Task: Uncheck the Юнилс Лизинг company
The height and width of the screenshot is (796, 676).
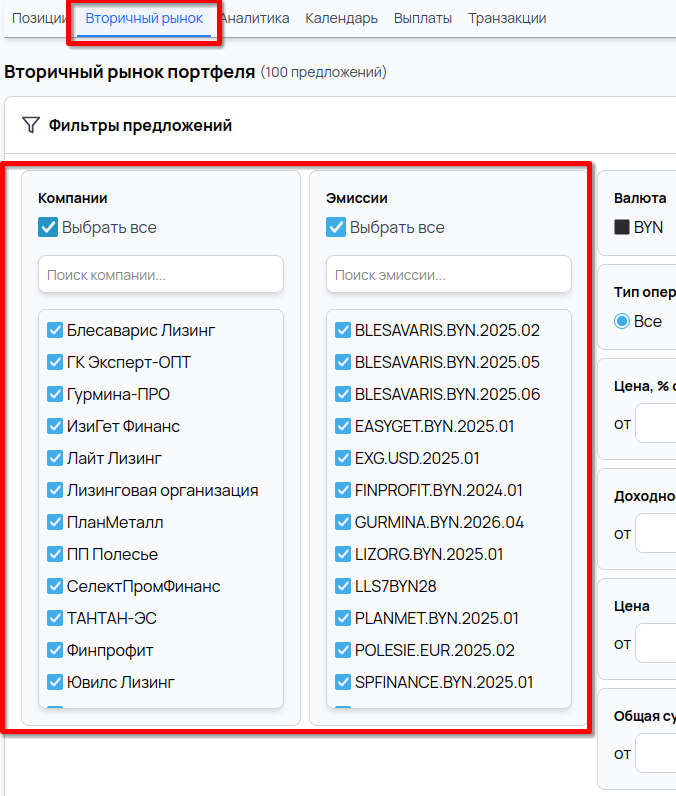Action: coord(55,682)
